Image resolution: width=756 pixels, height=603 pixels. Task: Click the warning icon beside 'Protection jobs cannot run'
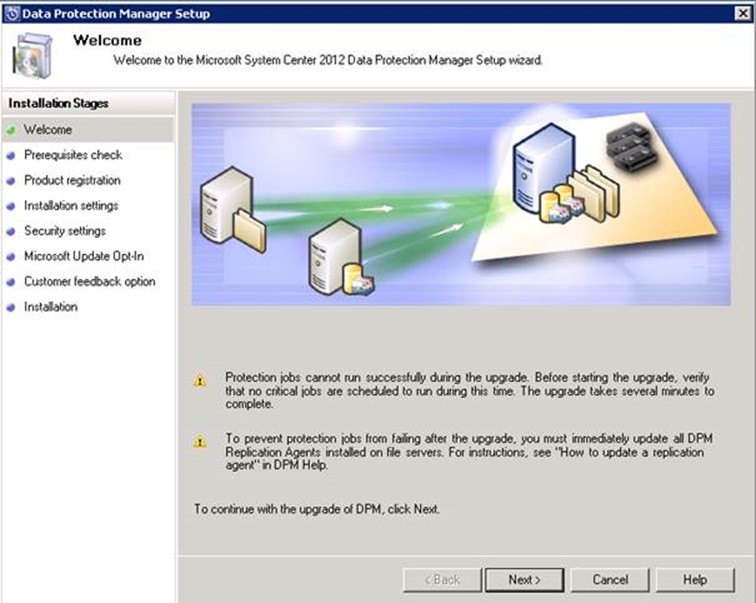(x=200, y=380)
